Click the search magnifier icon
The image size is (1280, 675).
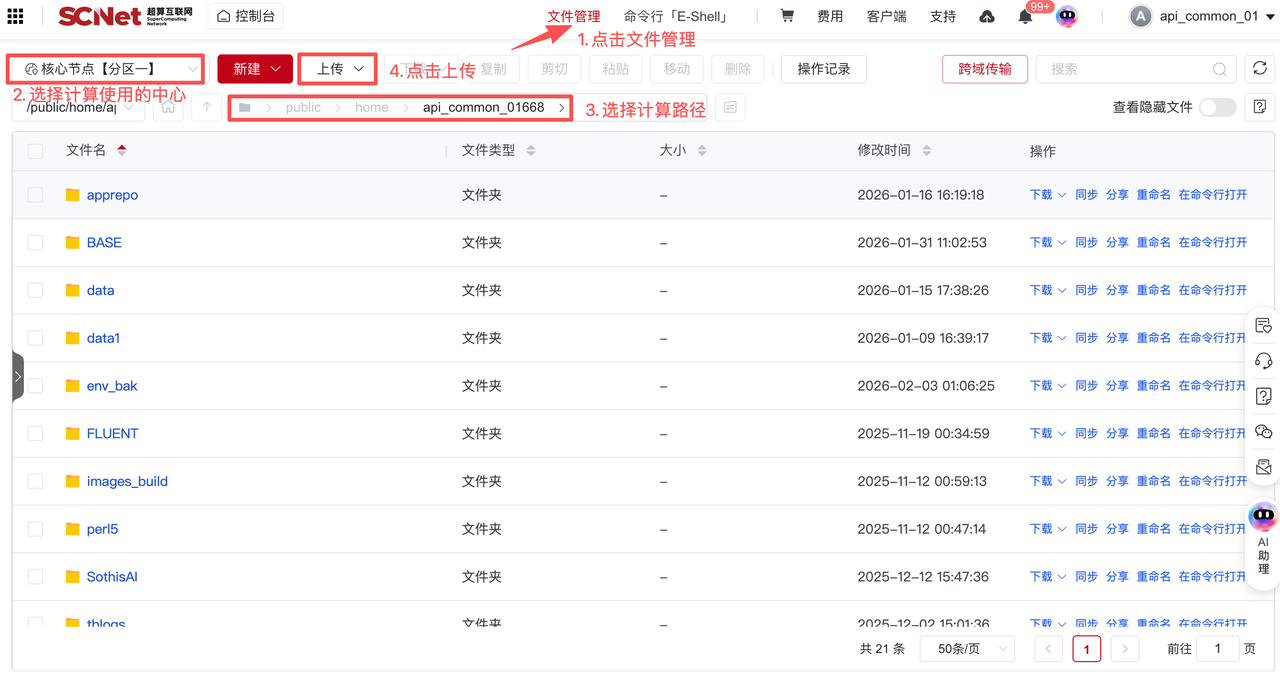pos(1219,69)
